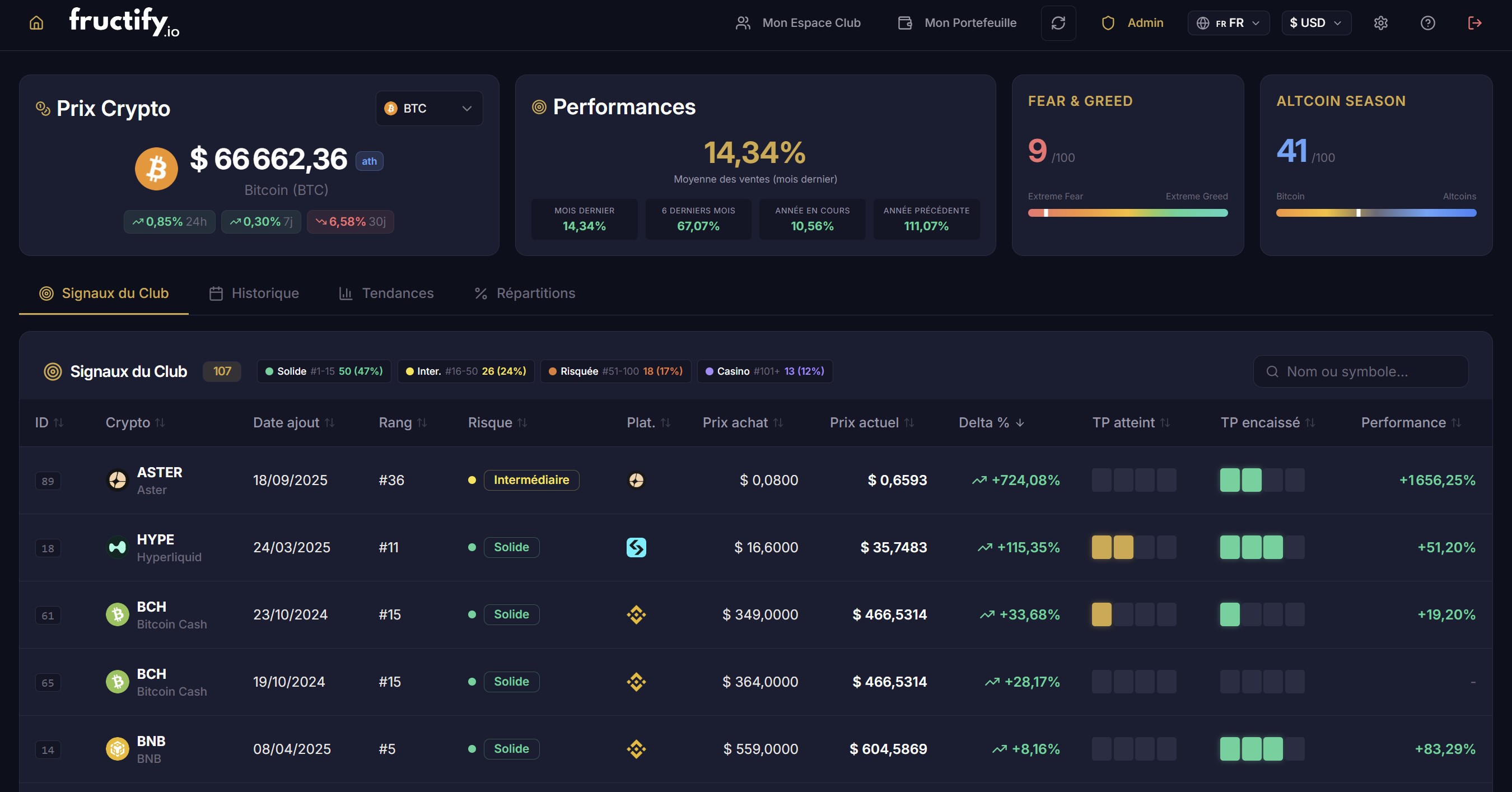The width and height of the screenshot is (1512, 792).
Task: Click the BNB coin logo
Action: pos(118,749)
